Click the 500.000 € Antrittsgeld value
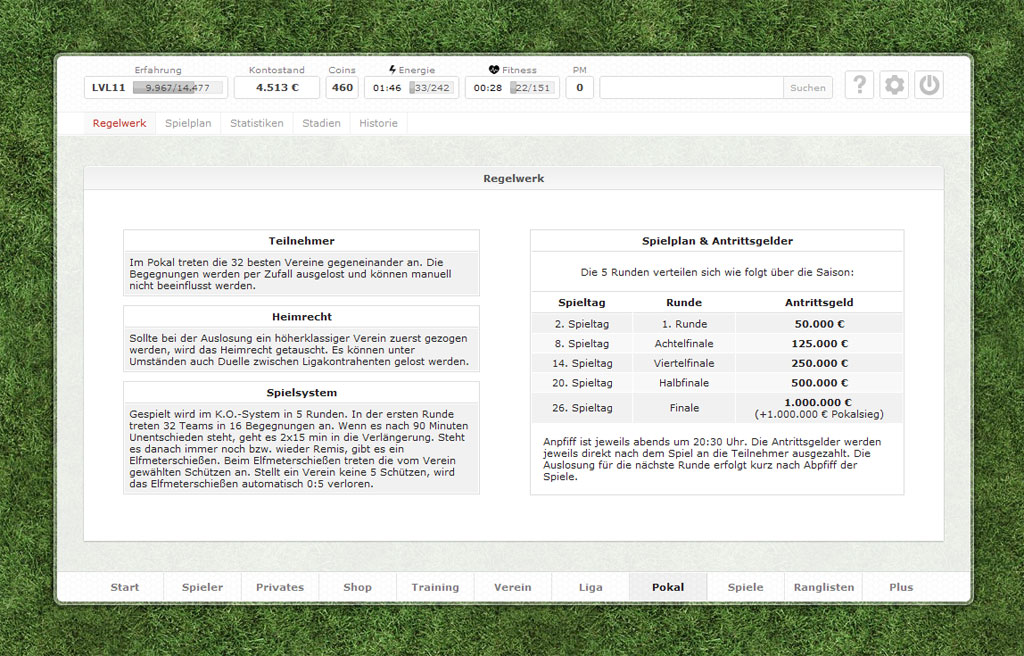Screen dimensions: 1024x656 [x=819, y=383]
